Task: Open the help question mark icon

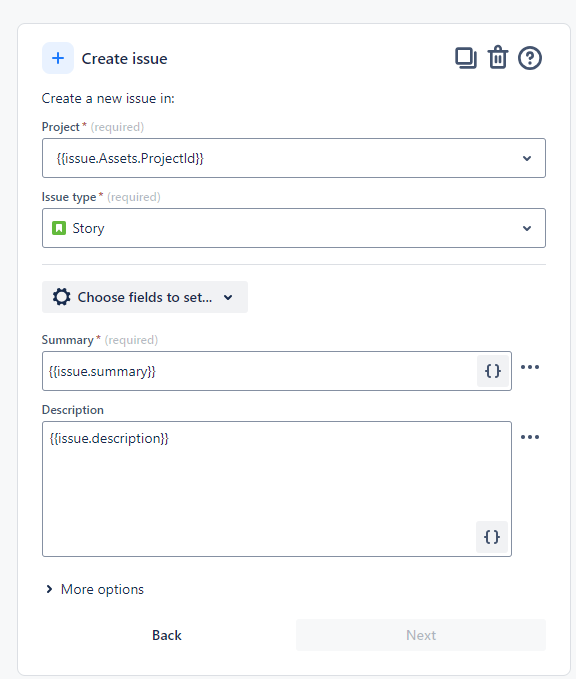Action: point(530,58)
